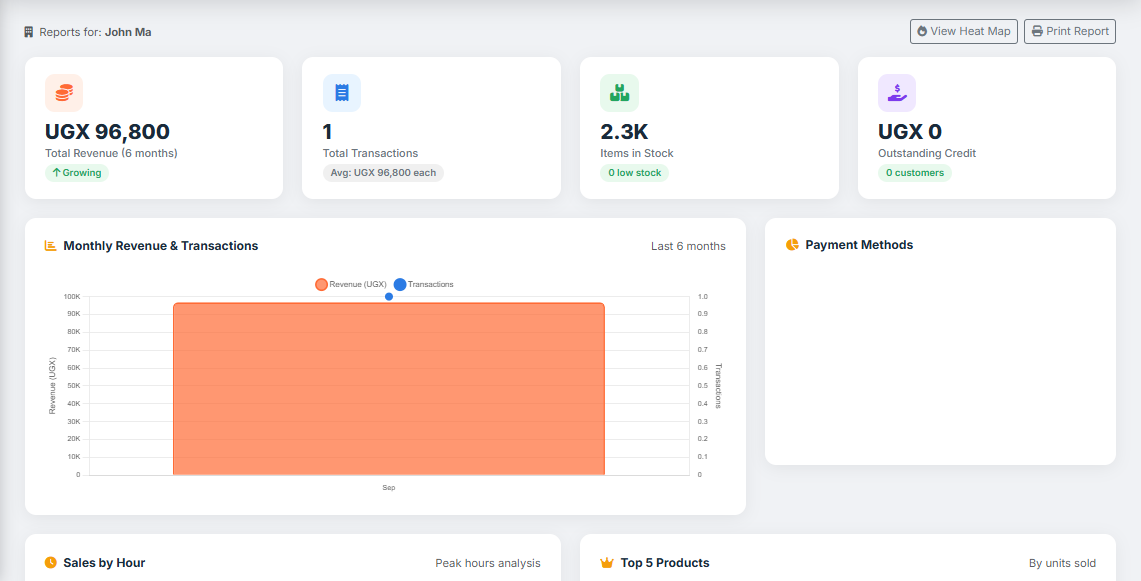Click the 'Payment Methods' heading
The height and width of the screenshot is (581, 1141).
859,245
